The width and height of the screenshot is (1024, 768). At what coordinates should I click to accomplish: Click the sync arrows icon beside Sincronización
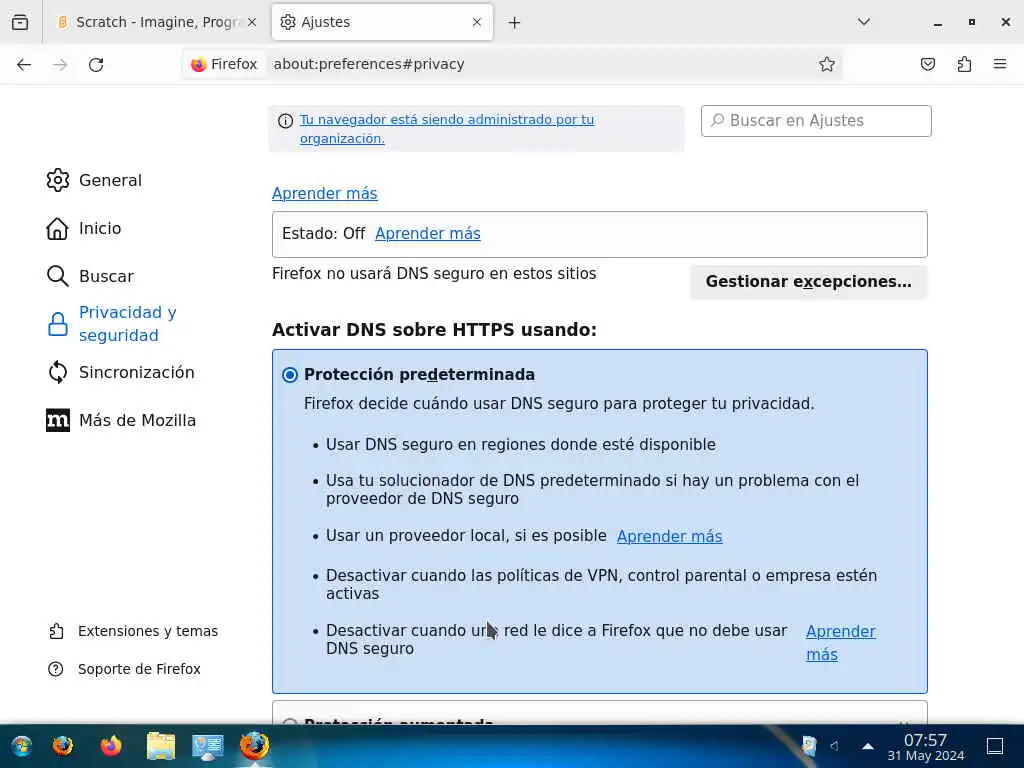57,372
